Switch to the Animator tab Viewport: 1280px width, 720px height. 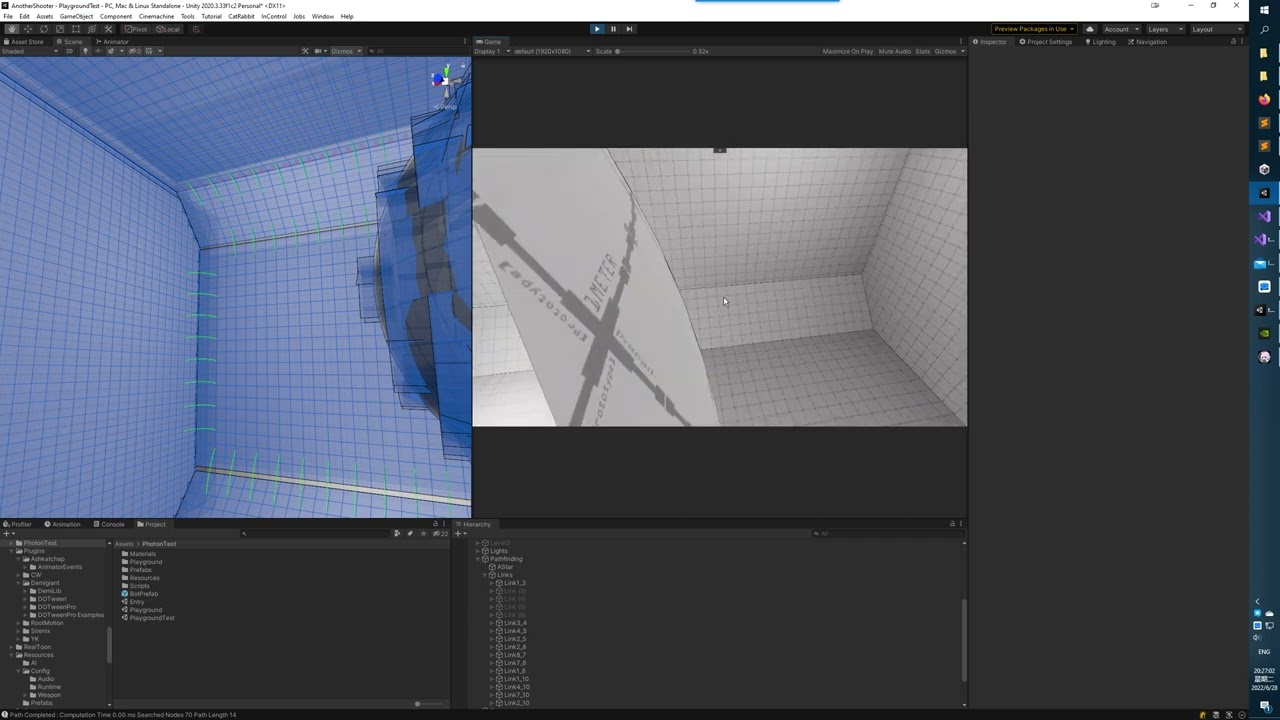click(112, 42)
